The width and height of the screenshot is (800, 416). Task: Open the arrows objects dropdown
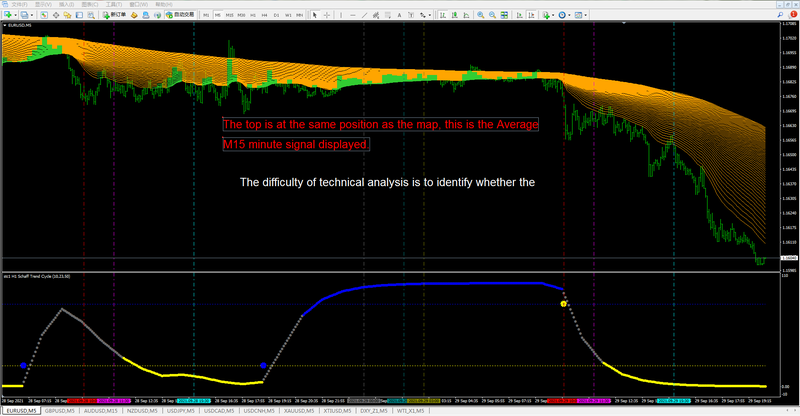pyautogui.click(x=430, y=15)
